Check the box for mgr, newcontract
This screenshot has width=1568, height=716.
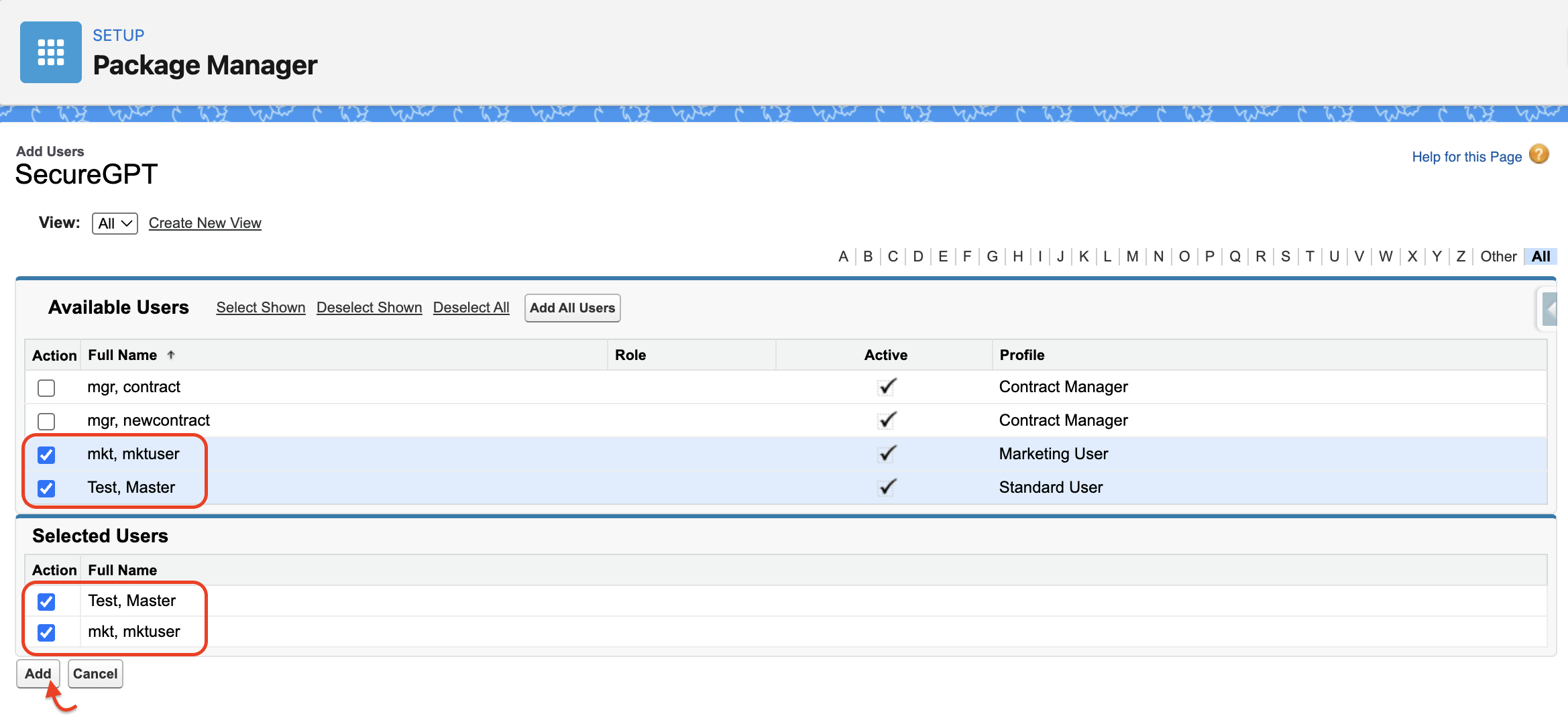coord(46,421)
